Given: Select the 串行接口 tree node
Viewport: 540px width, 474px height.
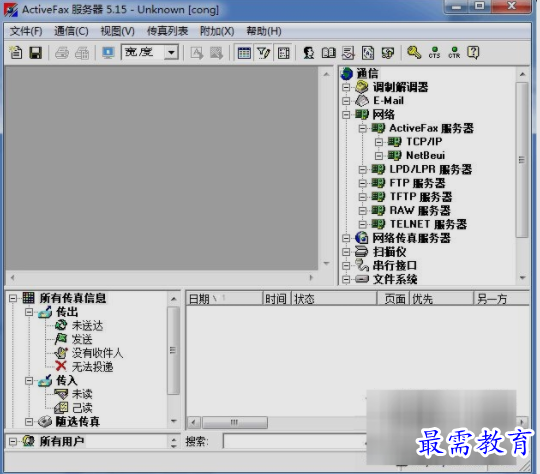Looking at the screenshot, I should (395, 266).
